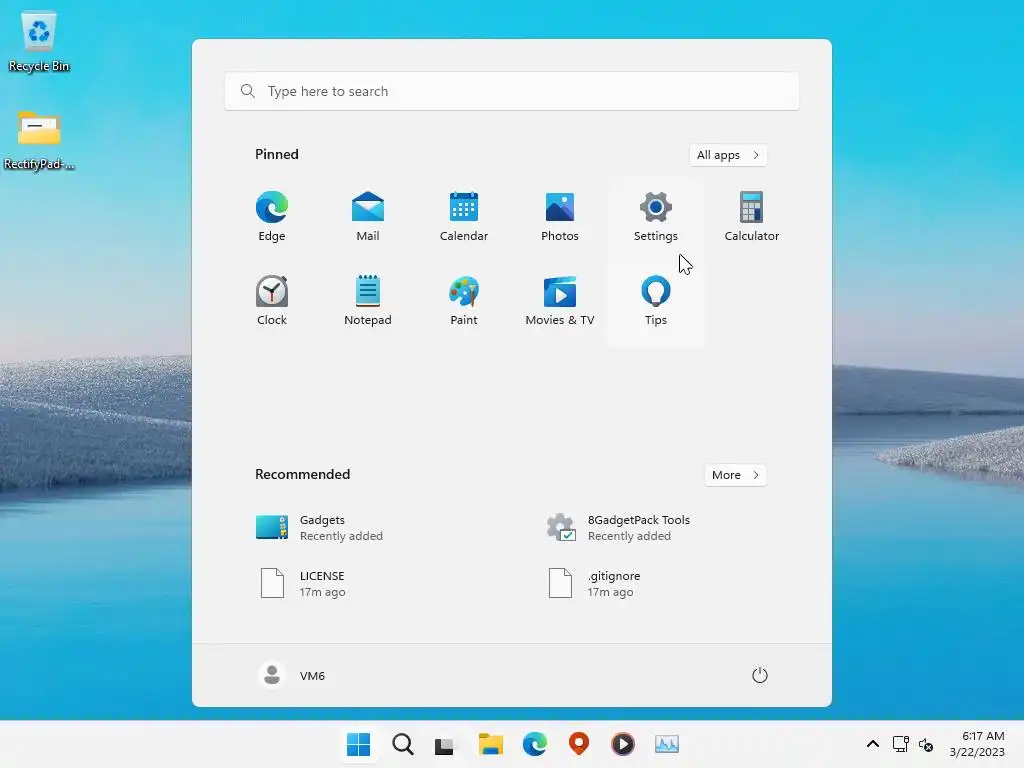Open the red map pin taskbar app
Viewport: 1024px width, 768px height.
click(579, 744)
